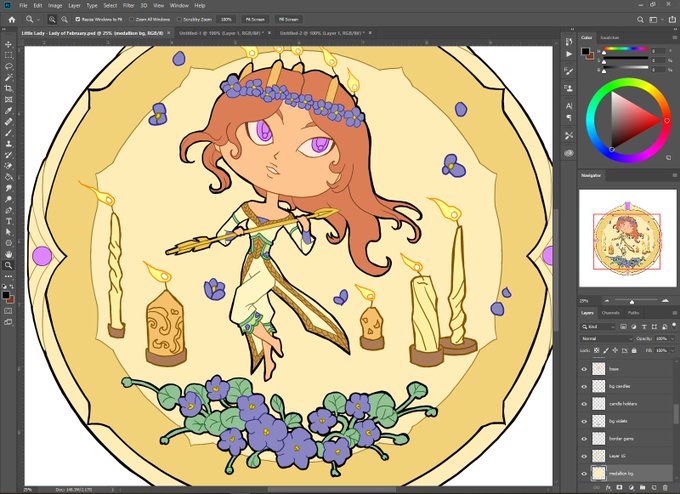Open the layer blend mode Normal dropdown
680x494 pixels.
click(606, 339)
